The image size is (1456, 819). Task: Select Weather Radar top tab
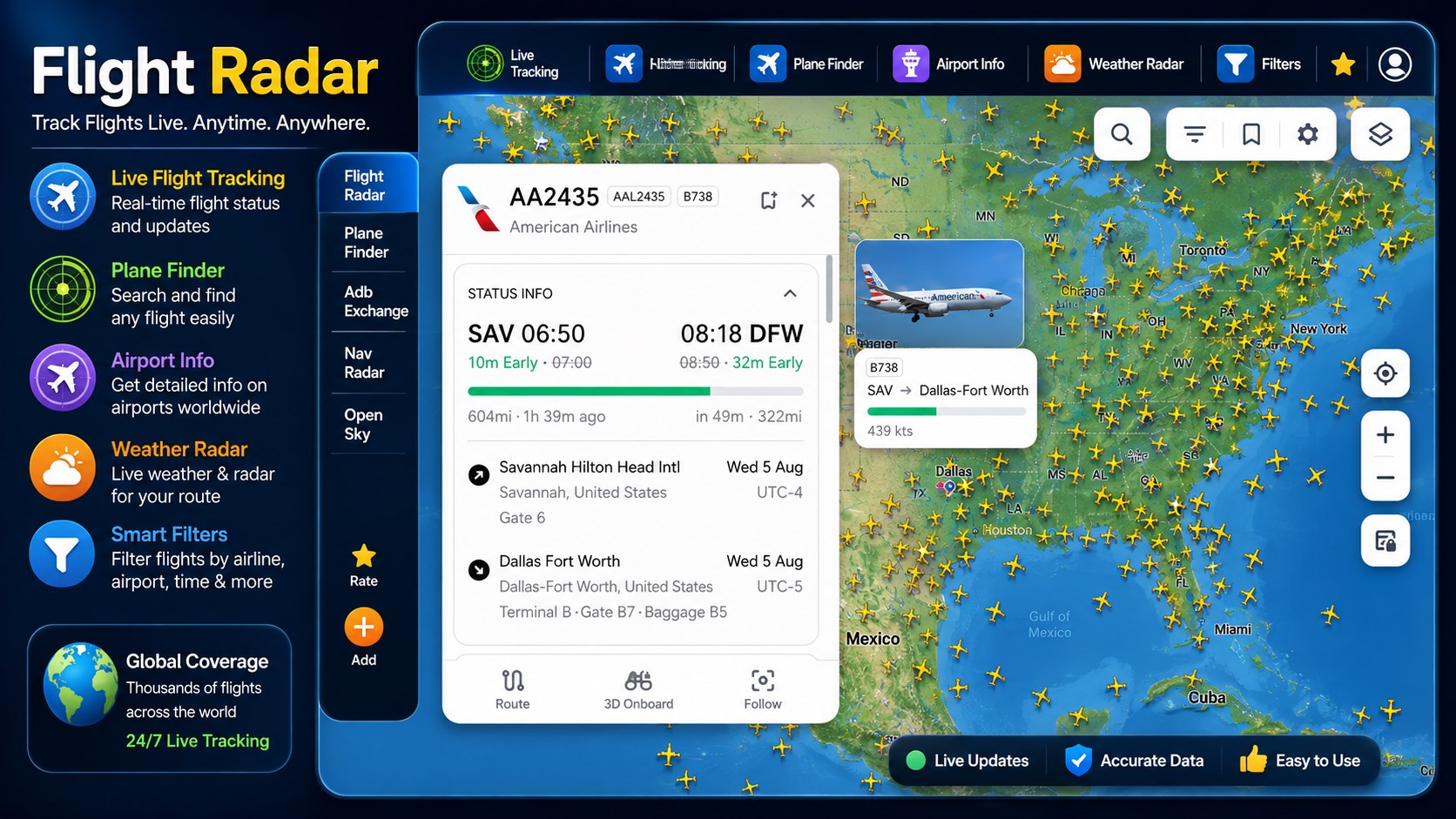coord(1114,64)
